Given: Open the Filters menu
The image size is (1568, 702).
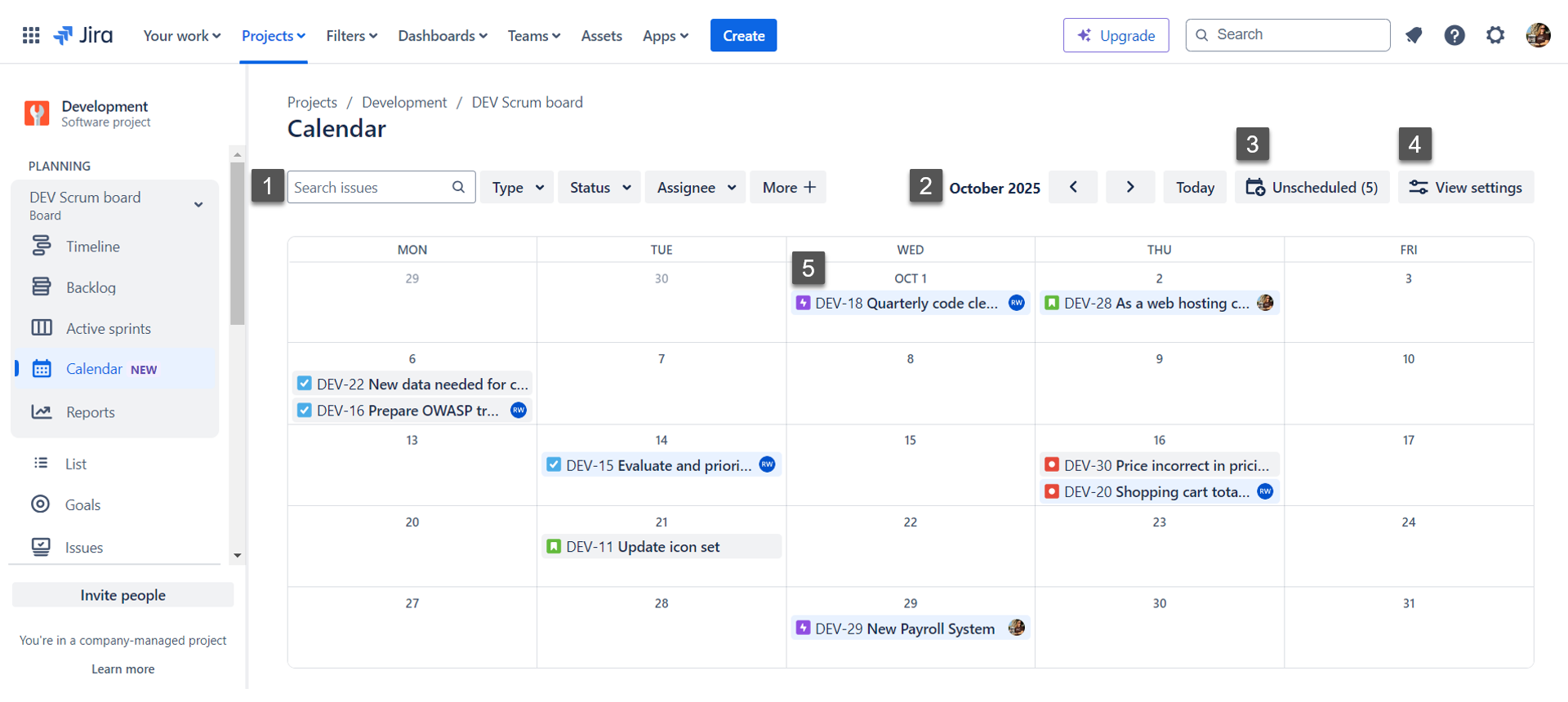Looking at the screenshot, I should click(352, 35).
